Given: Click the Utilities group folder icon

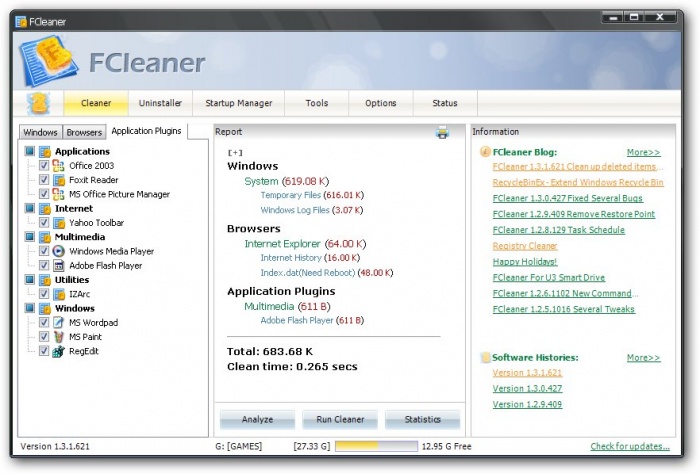Looking at the screenshot, I should coord(45,280).
